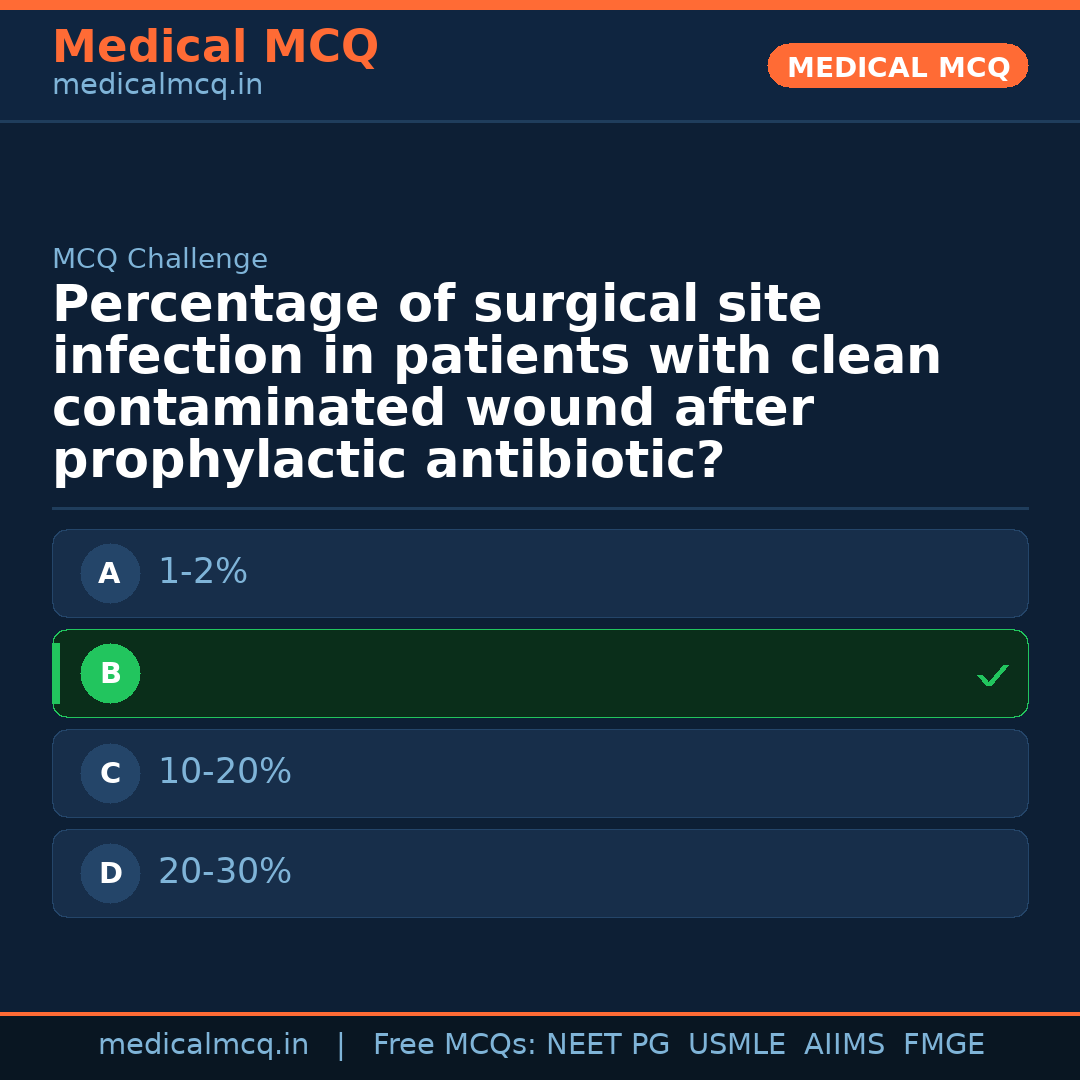Click the letter A circle badge

click(x=110, y=574)
